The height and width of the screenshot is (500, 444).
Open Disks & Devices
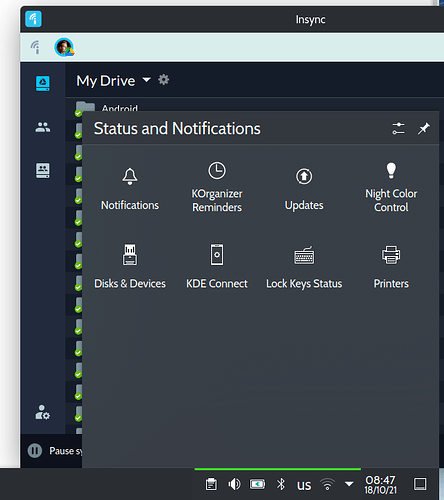pos(130,266)
